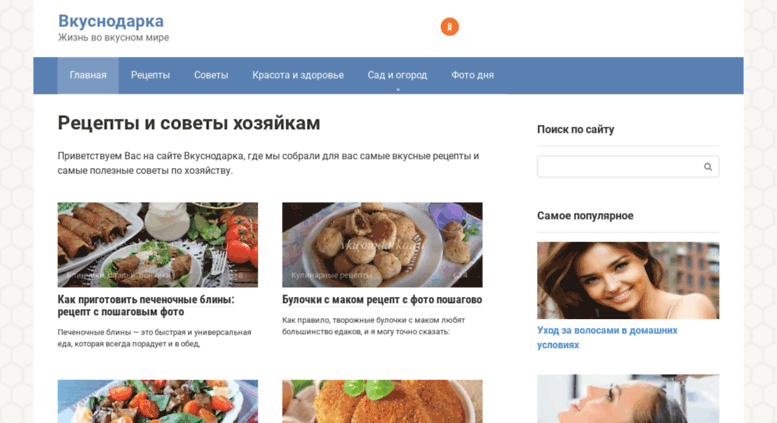
Task: Open article Булочки с маком рецепт
Action: pyautogui.click(x=382, y=300)
